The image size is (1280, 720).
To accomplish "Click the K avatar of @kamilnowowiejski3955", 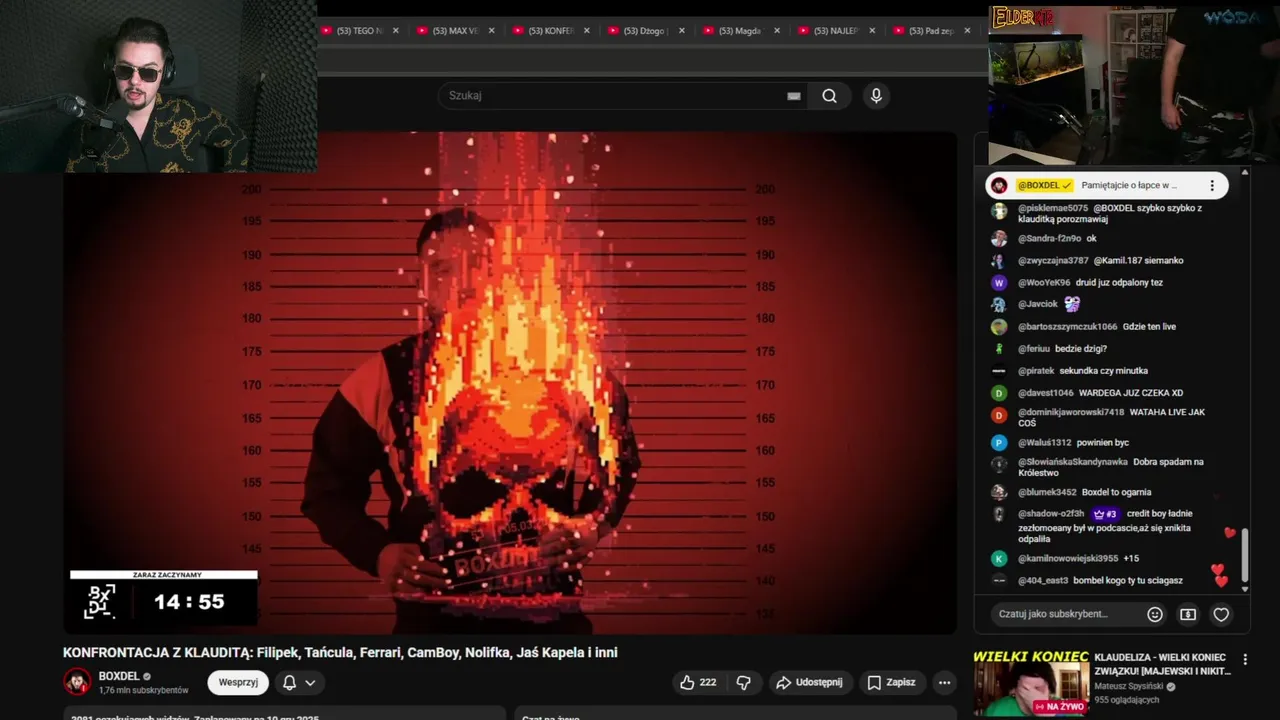I will [999, 559].
